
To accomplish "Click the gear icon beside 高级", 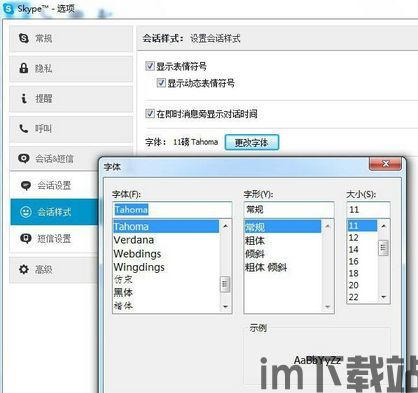I will pyautogui.click(x=24, y=269).
